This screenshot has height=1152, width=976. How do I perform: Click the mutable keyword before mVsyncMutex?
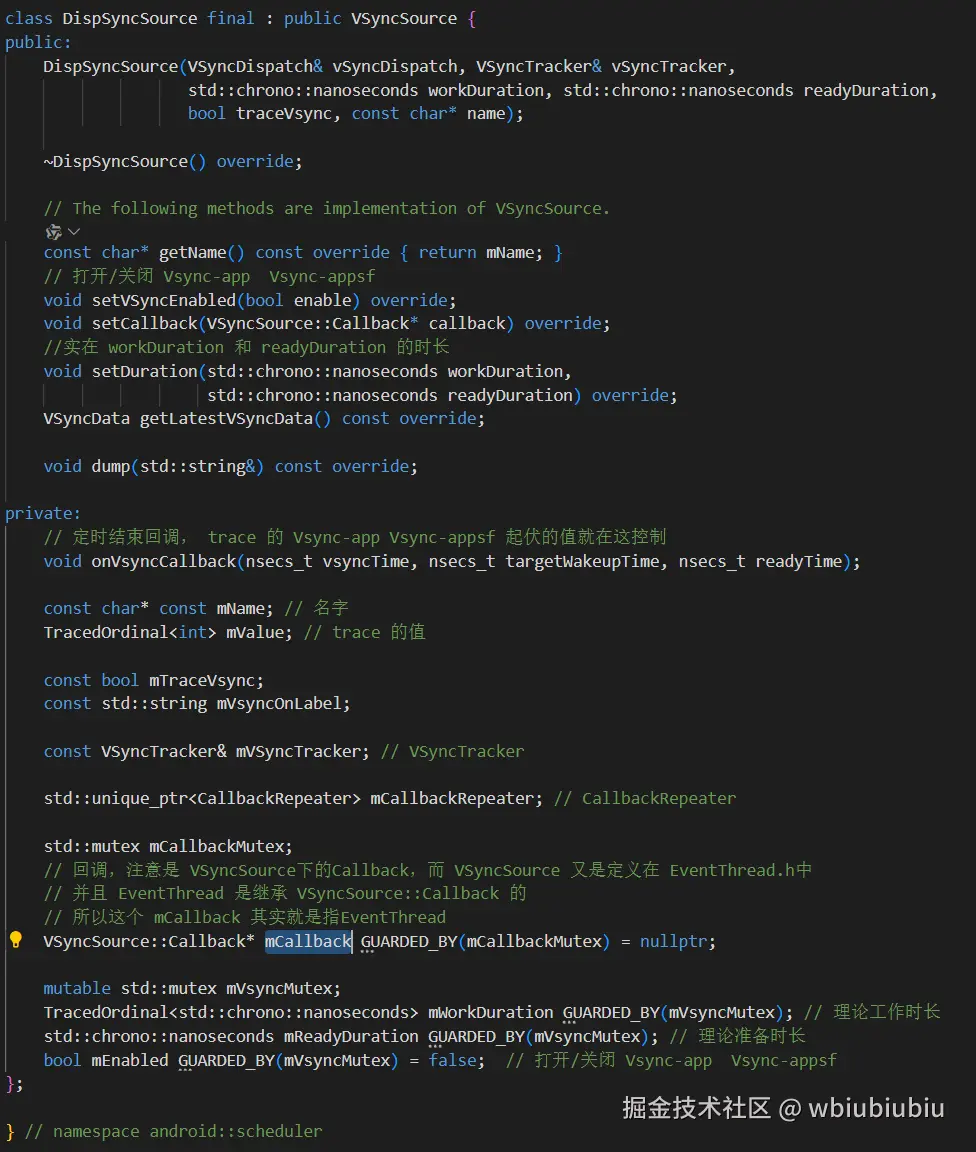[76, 988]
